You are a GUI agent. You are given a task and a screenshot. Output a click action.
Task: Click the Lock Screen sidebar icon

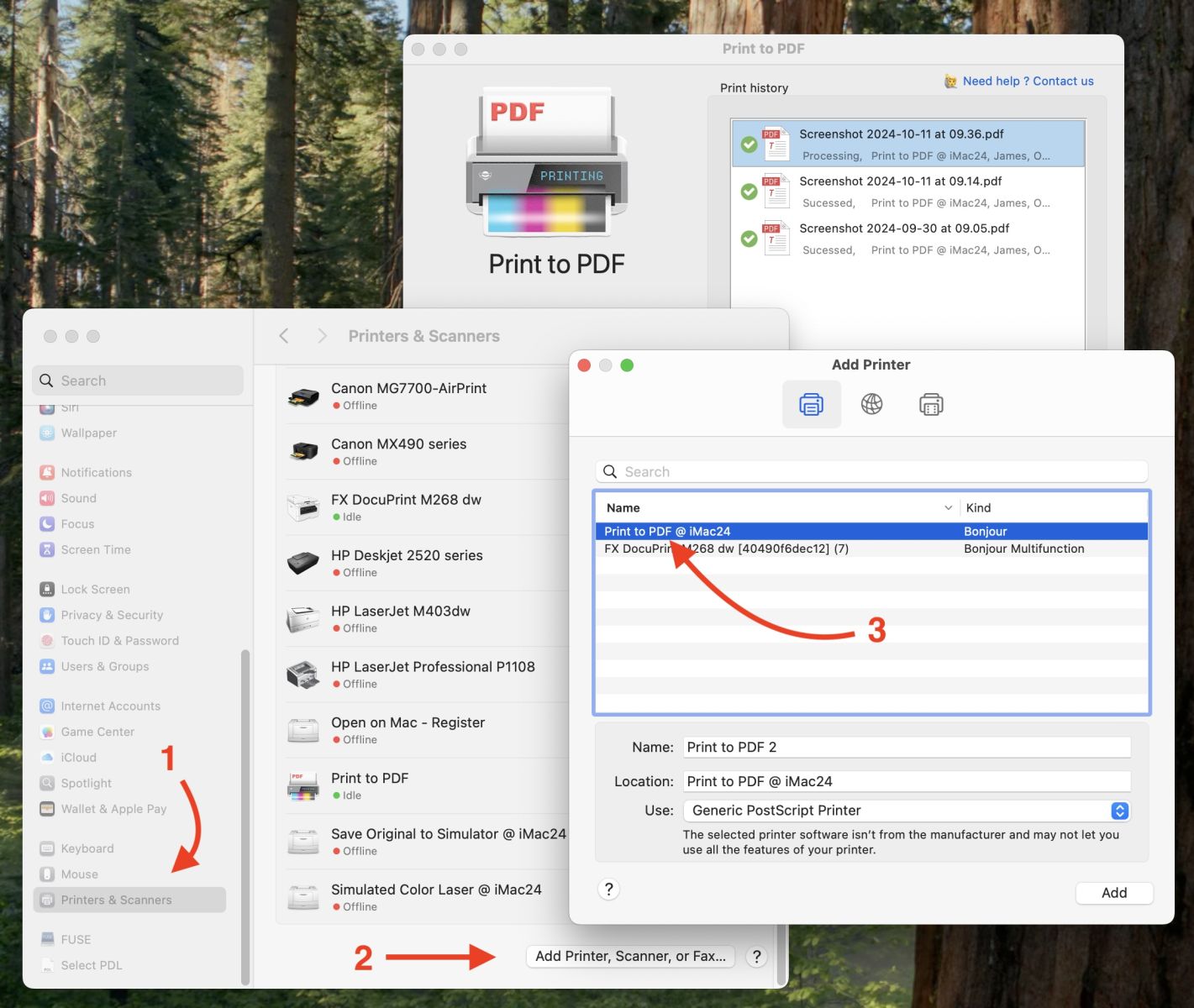[47, 590]
